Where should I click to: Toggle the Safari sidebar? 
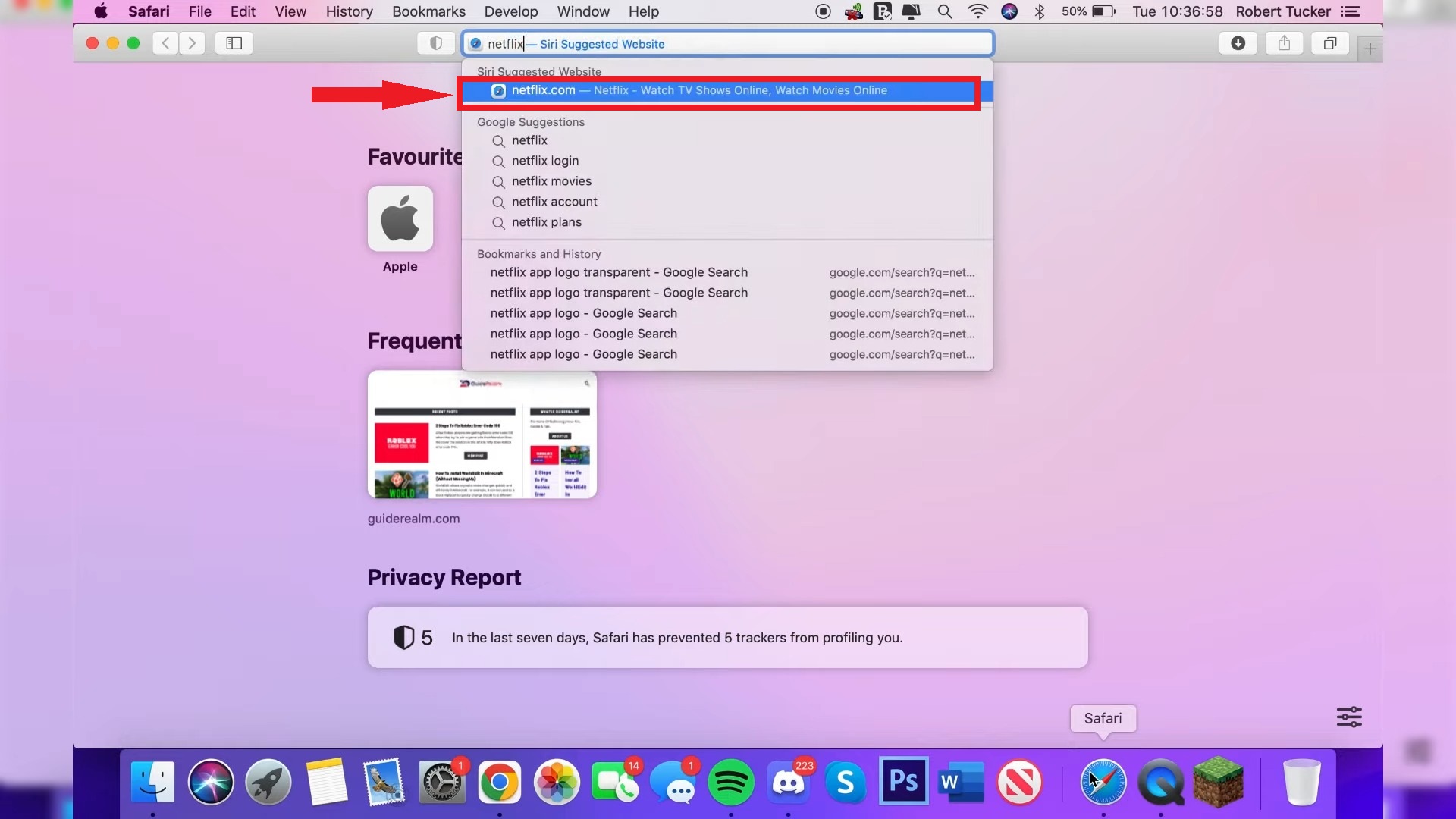tap(234, 43)
